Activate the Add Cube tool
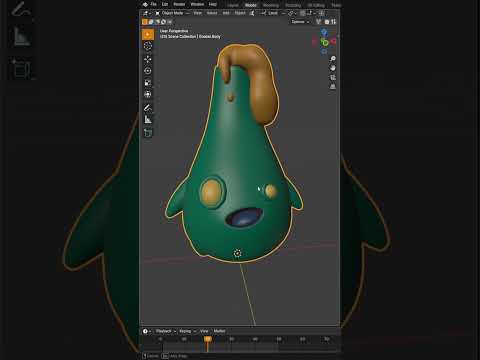The height and width of the screenshot is (360, 480). [x=148, y=133]
